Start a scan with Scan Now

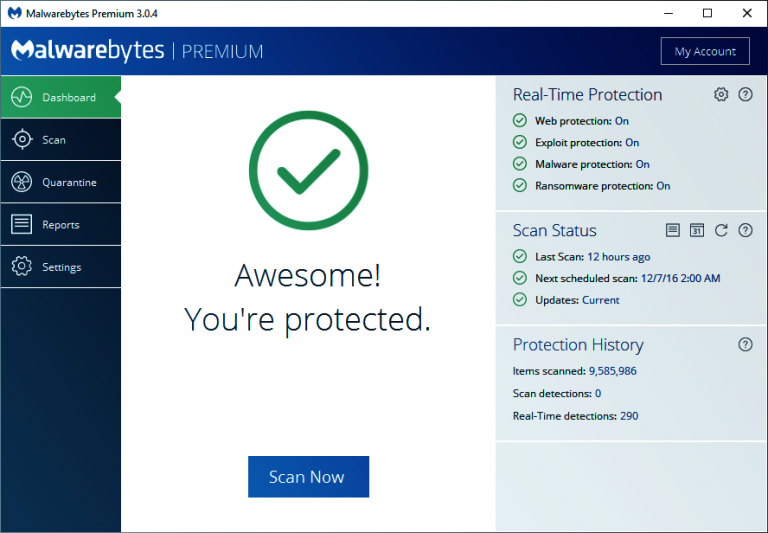click(x=309, y=477)
